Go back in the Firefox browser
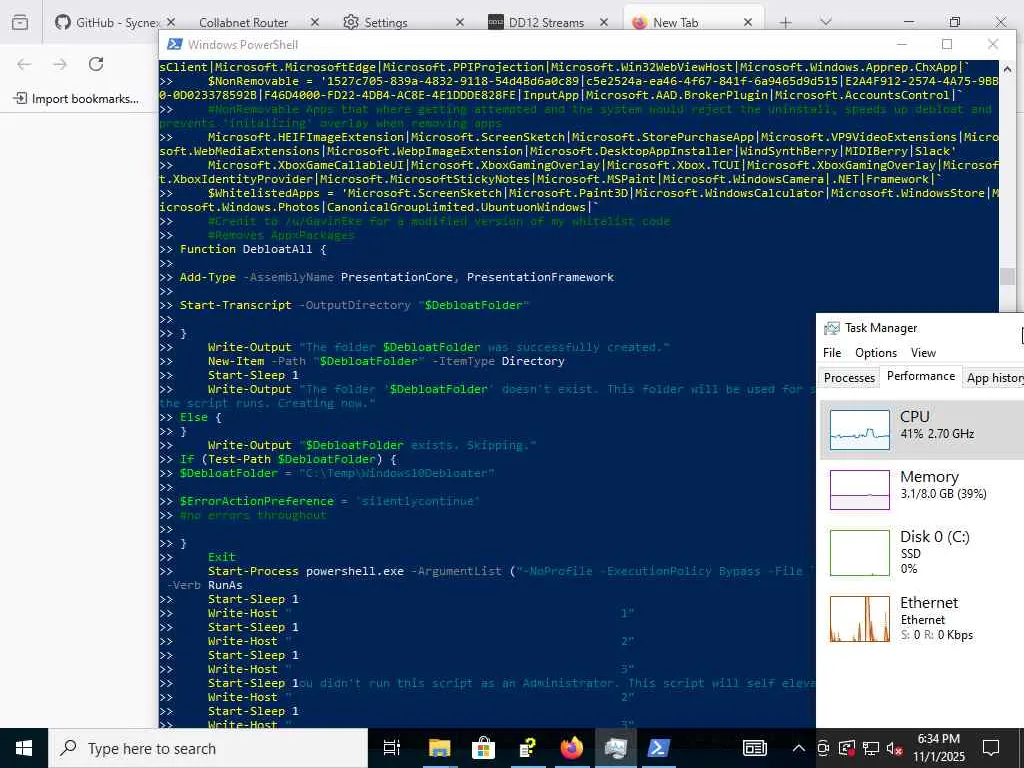 [x=24, y=64]
